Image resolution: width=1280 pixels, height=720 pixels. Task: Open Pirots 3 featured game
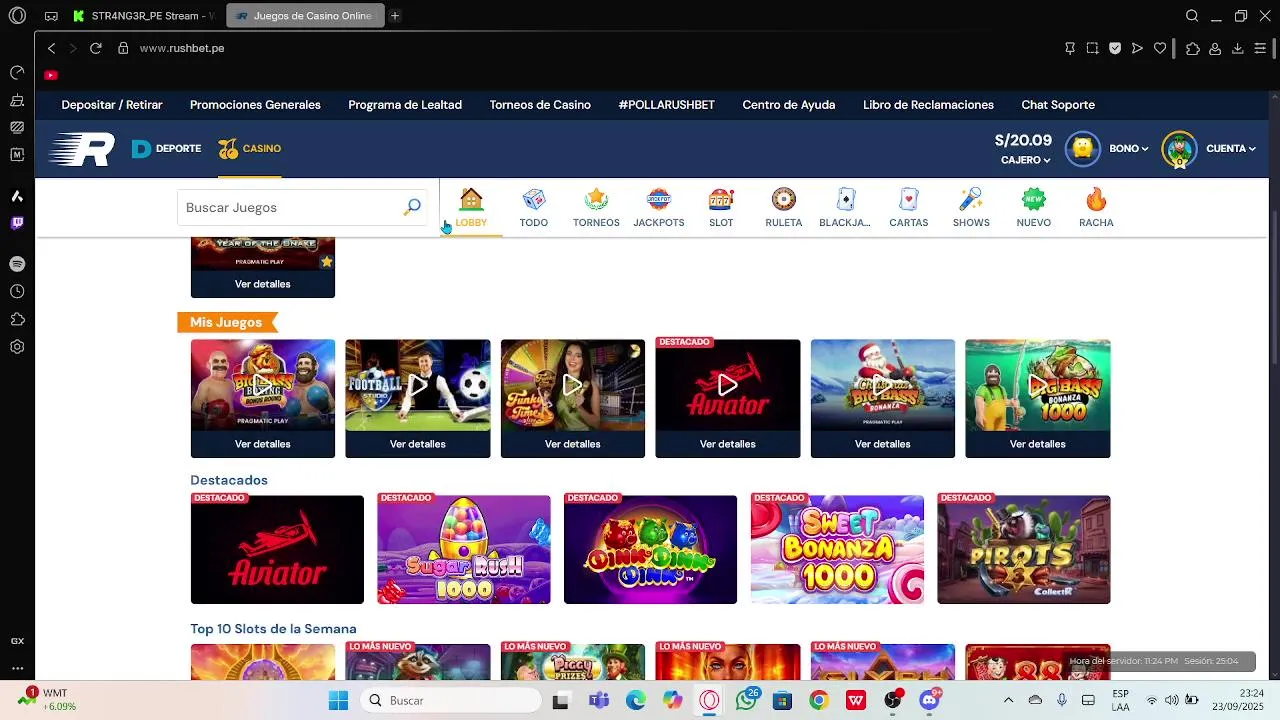coord(1024,550)
